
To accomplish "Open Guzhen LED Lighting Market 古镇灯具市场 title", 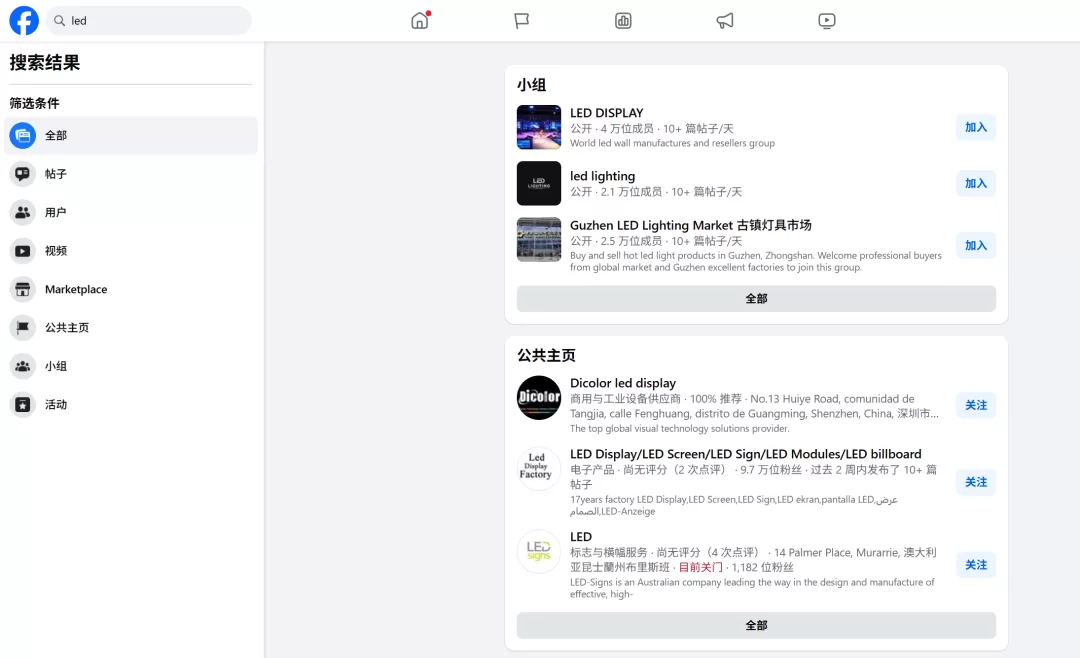I will point(690,225).
